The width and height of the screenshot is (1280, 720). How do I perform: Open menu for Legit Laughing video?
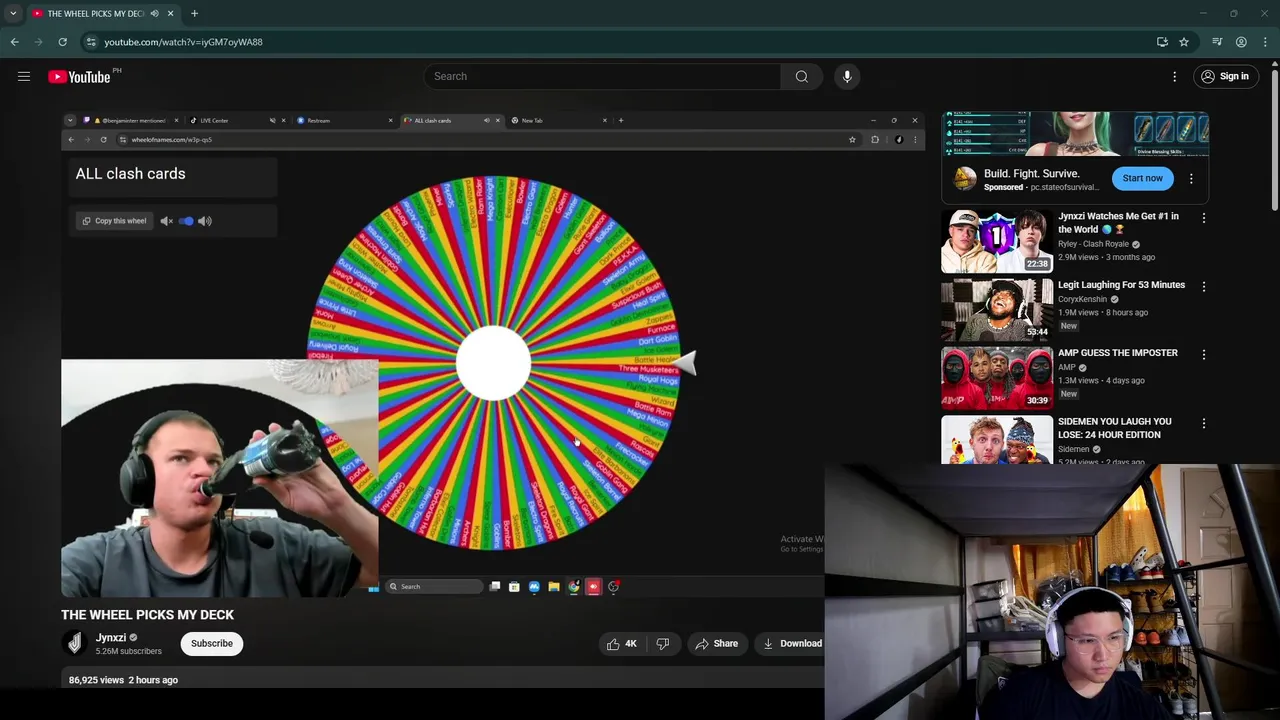1204,286
